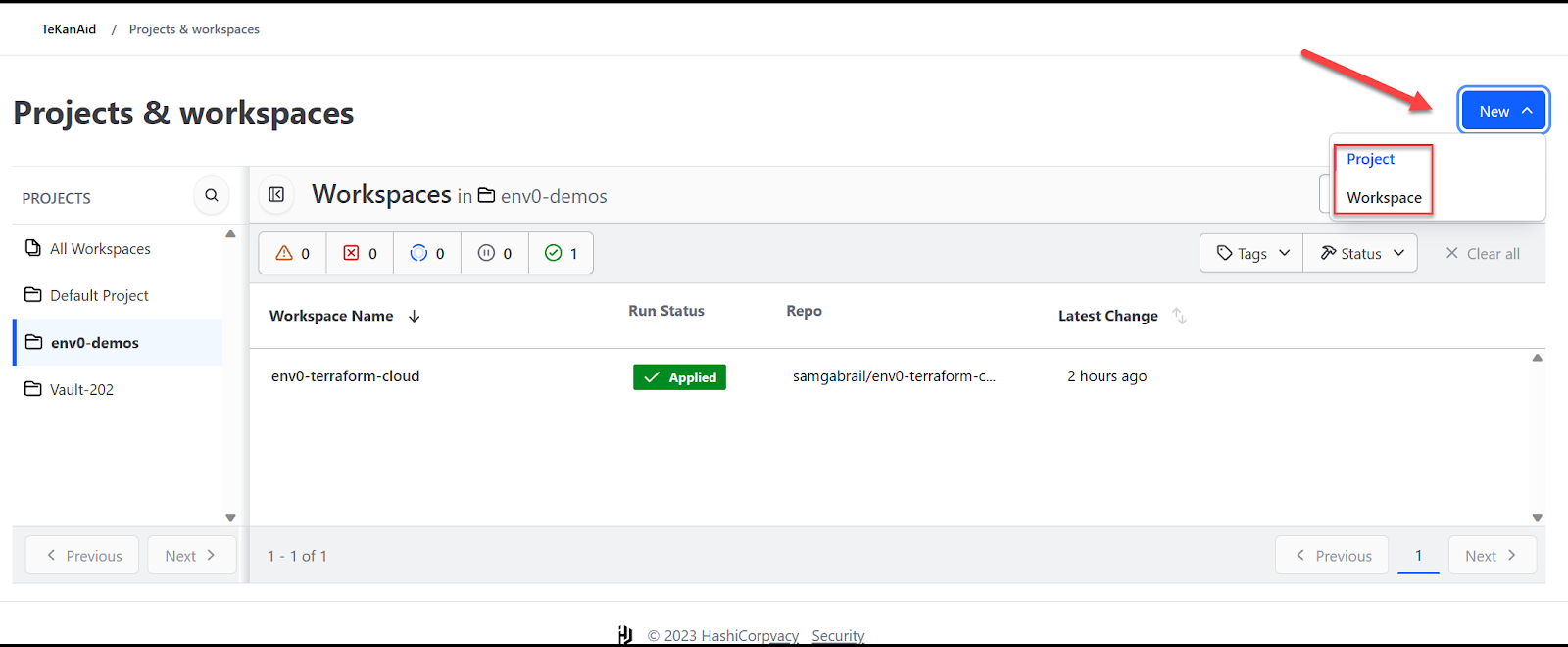
Task: Click the Applied run status badge
Action: (679, 377)
